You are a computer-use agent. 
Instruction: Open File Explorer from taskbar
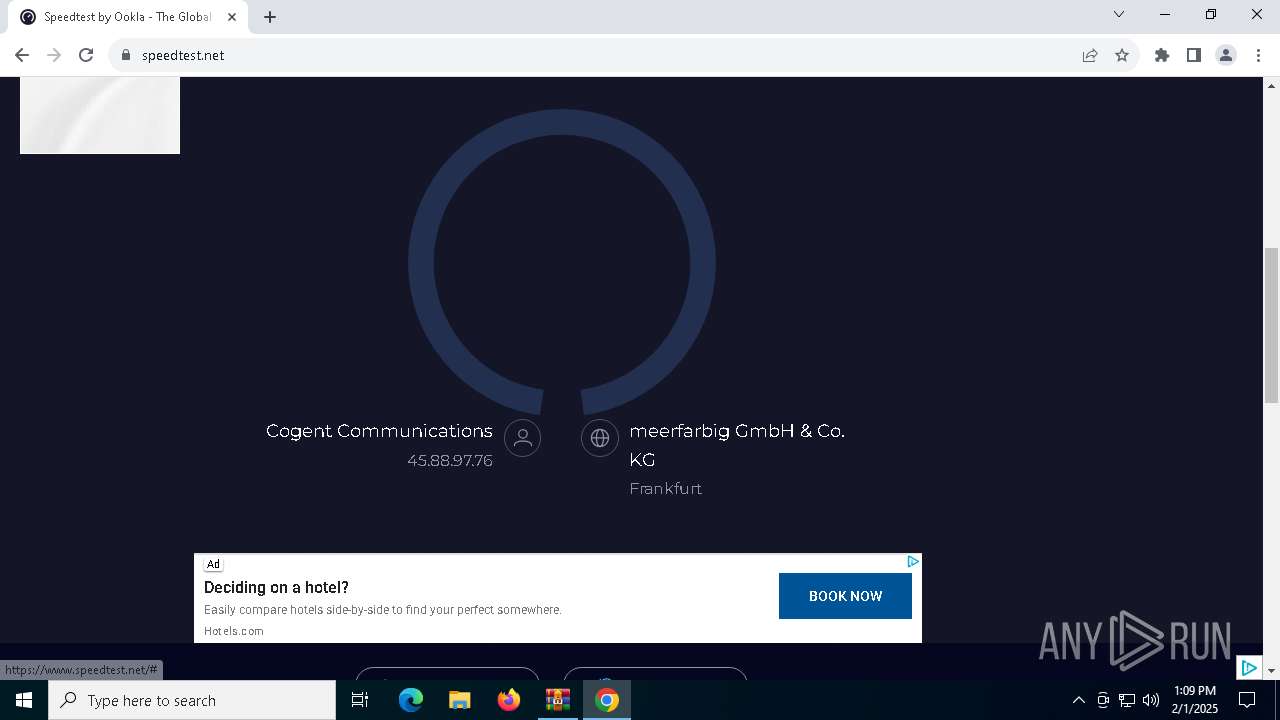click(459, 700)
